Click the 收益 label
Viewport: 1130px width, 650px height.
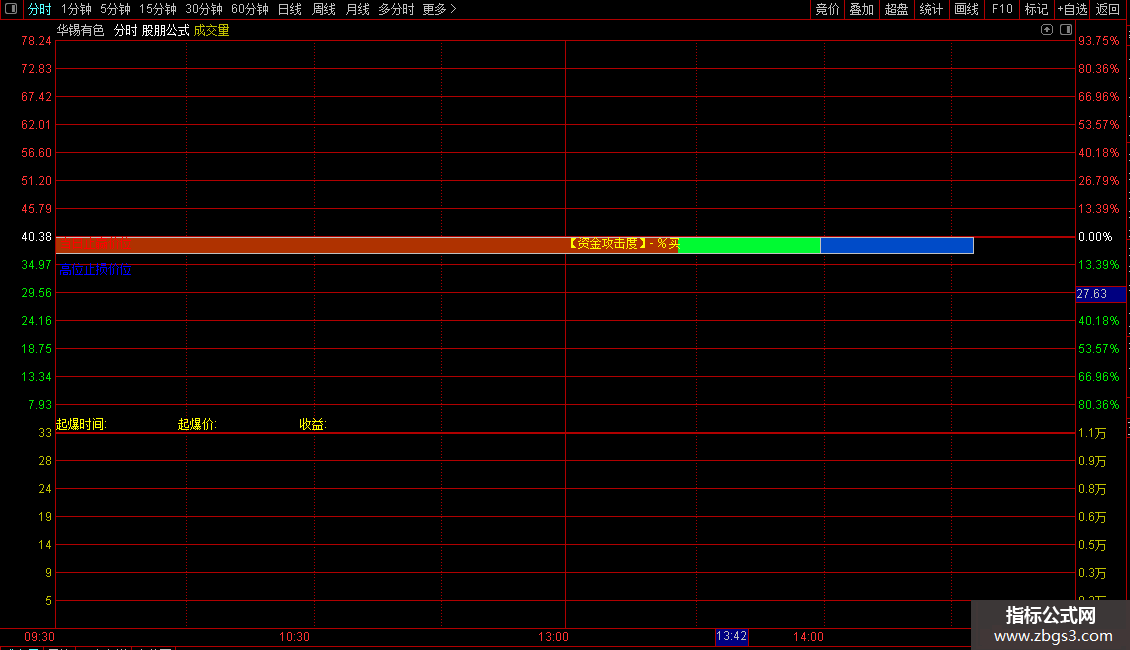click(x=313, y=424)
